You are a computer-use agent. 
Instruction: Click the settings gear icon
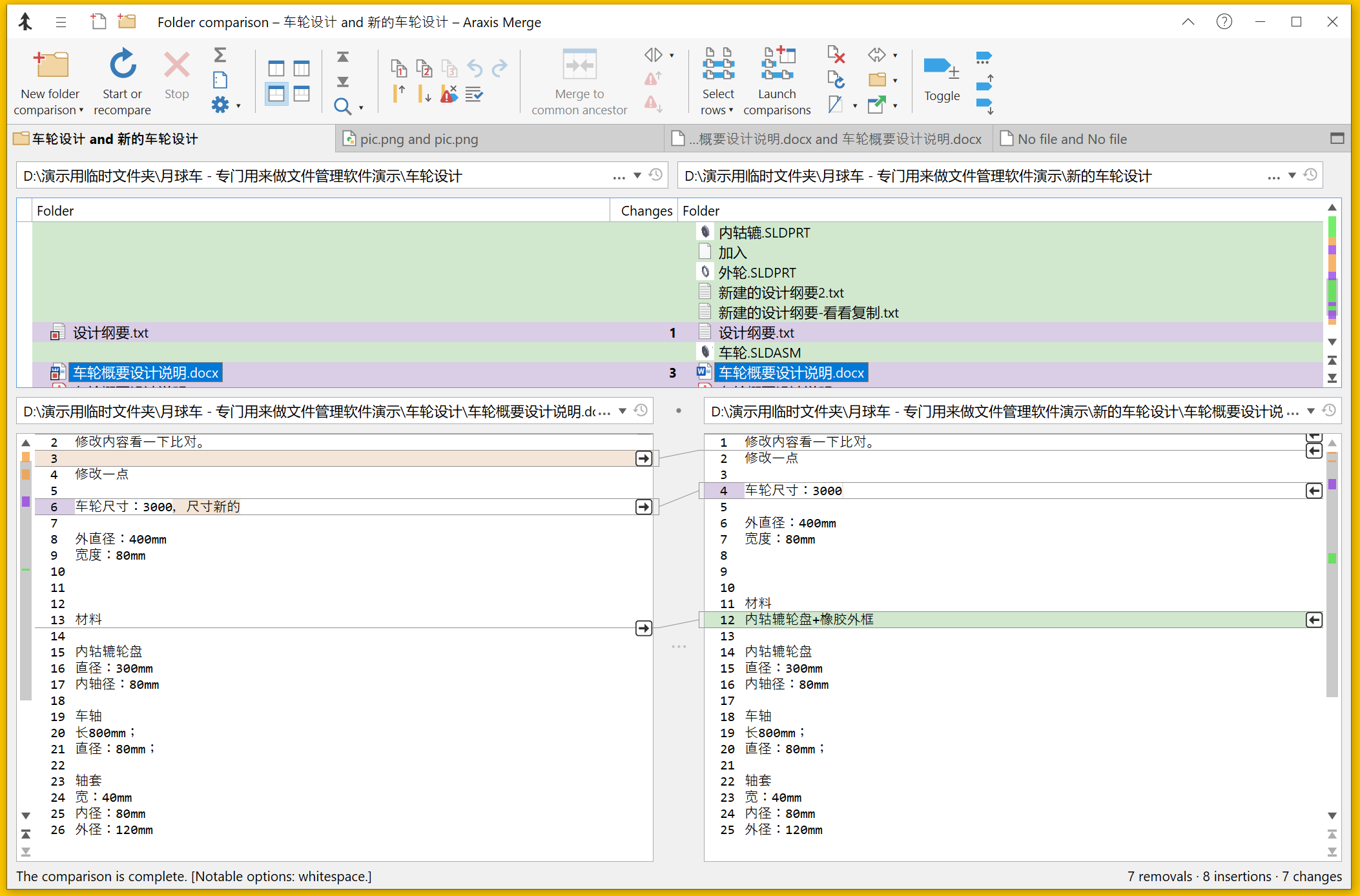coord(220,105)
